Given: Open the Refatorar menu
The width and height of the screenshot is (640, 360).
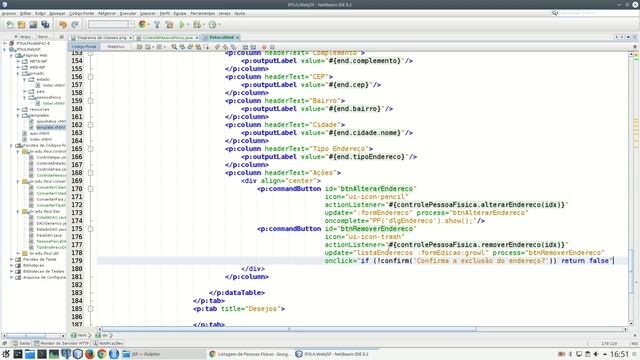Looking at the screenshot, I should (x=107, y=13).
